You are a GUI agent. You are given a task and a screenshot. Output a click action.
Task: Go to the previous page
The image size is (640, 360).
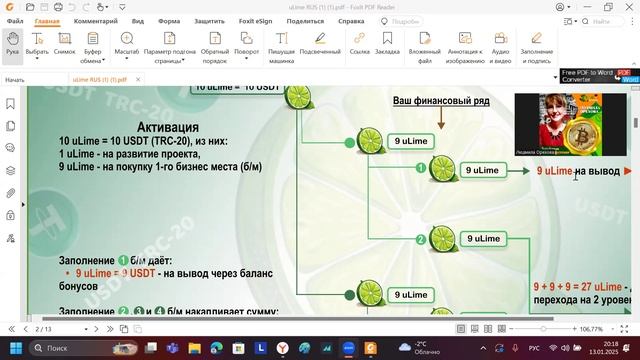coord(25,329)
